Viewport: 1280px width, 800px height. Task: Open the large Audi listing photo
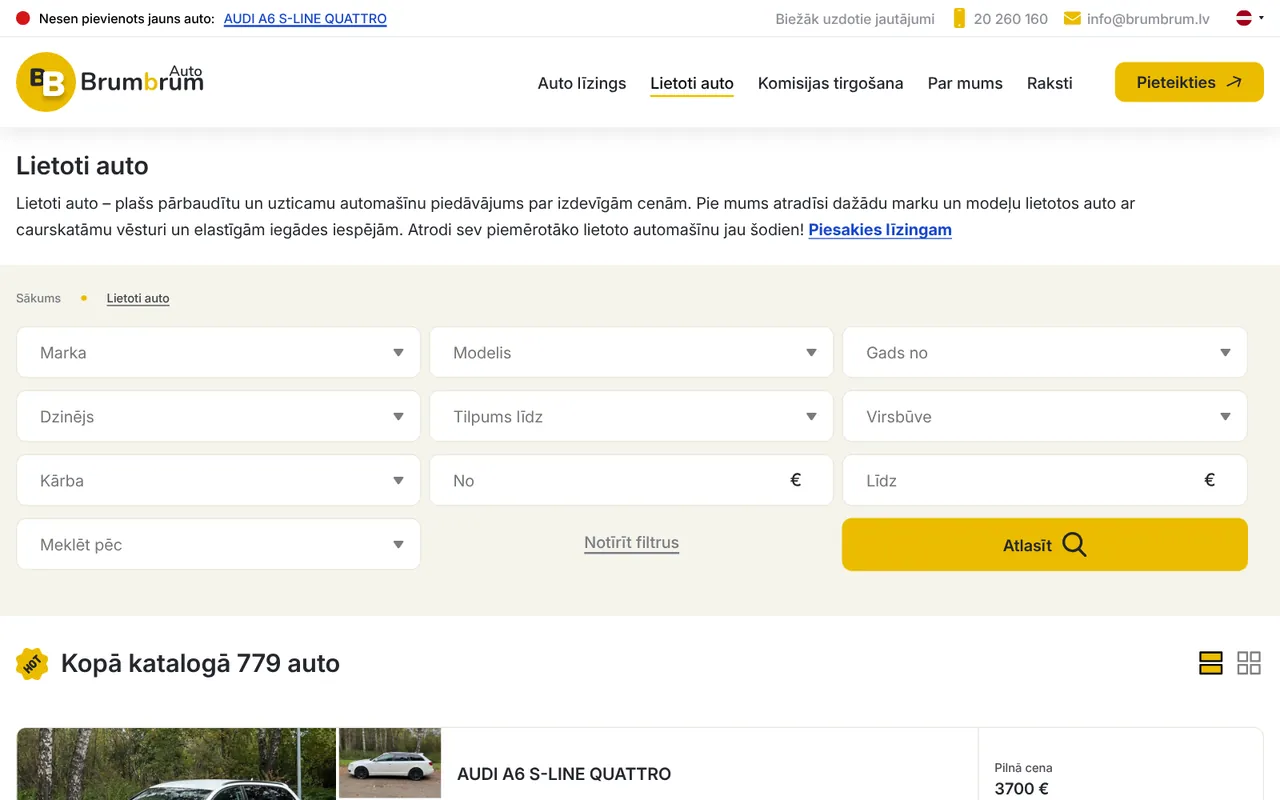point(176,764)
